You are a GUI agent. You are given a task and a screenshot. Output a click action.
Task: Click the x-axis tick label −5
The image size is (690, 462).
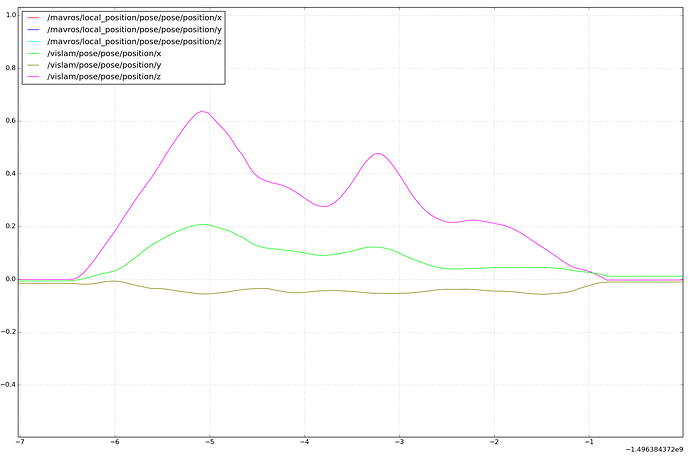click(209, 441)
